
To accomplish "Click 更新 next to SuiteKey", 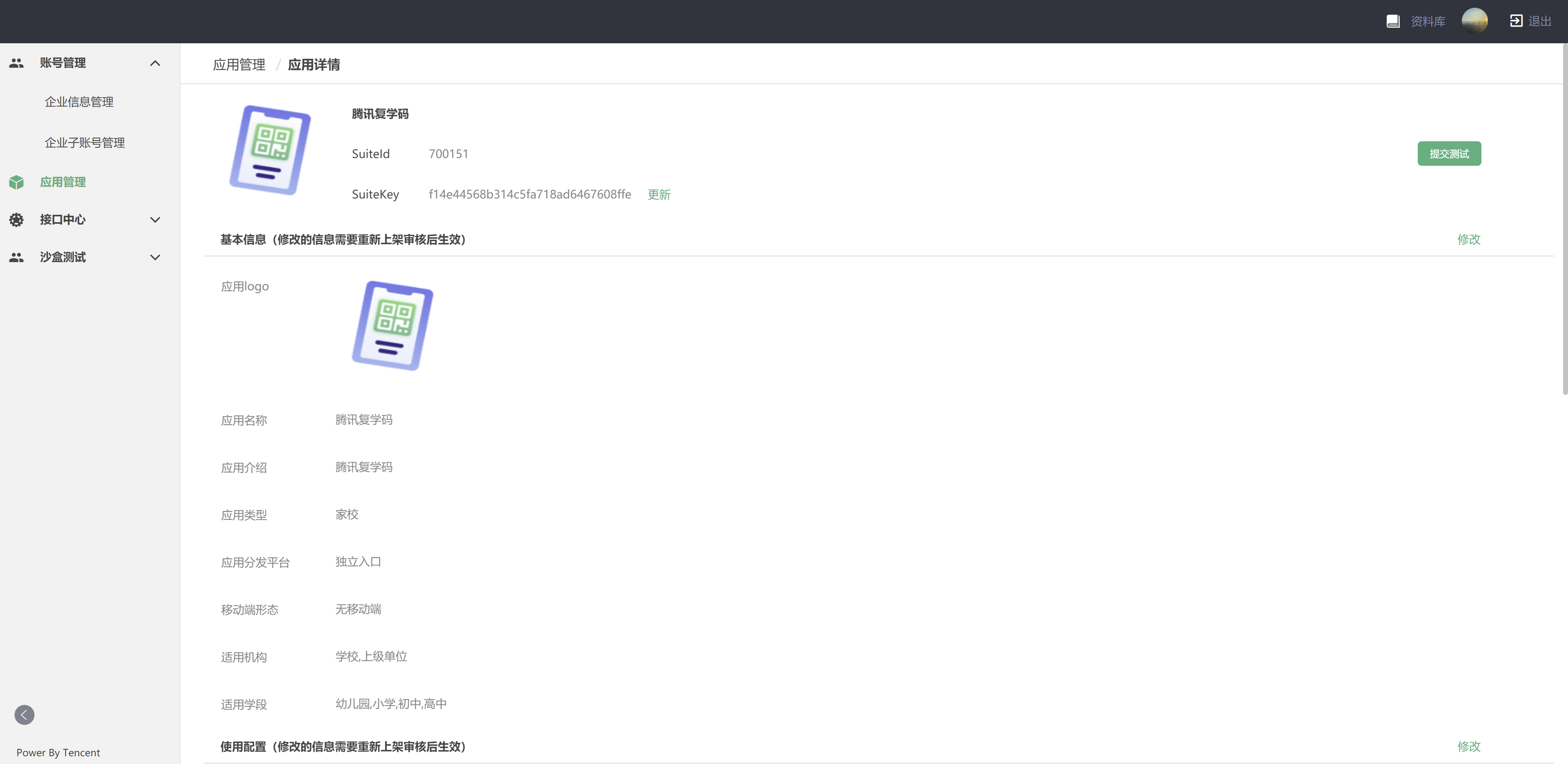I will tap(659, 195).
